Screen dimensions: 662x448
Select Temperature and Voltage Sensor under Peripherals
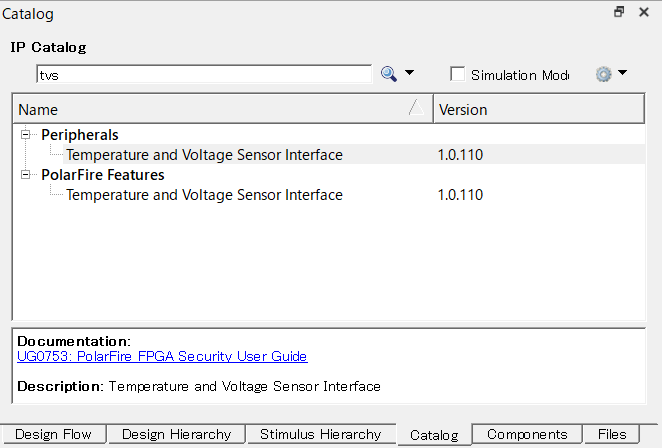(x=204, y=155)
